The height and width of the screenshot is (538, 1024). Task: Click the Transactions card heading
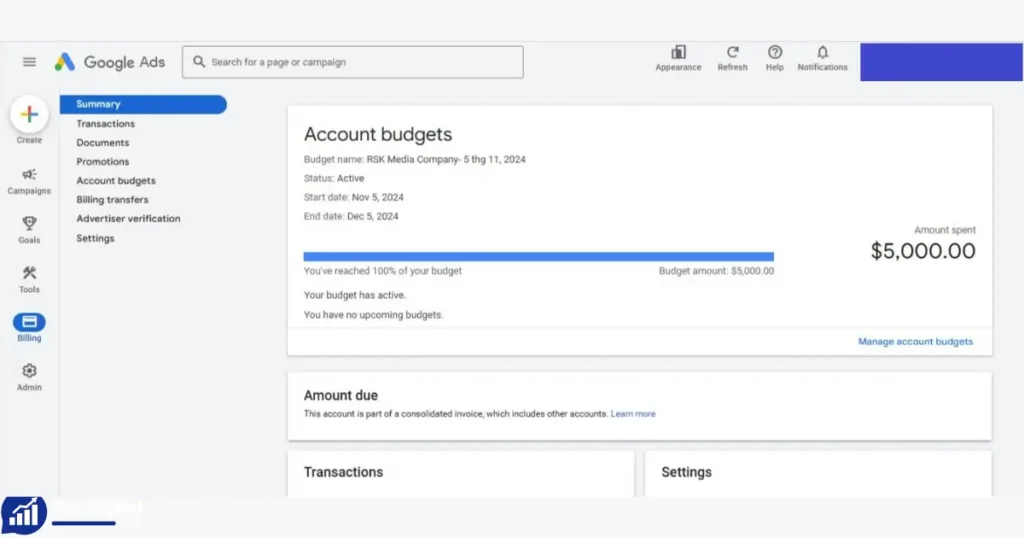pos(344,472)
